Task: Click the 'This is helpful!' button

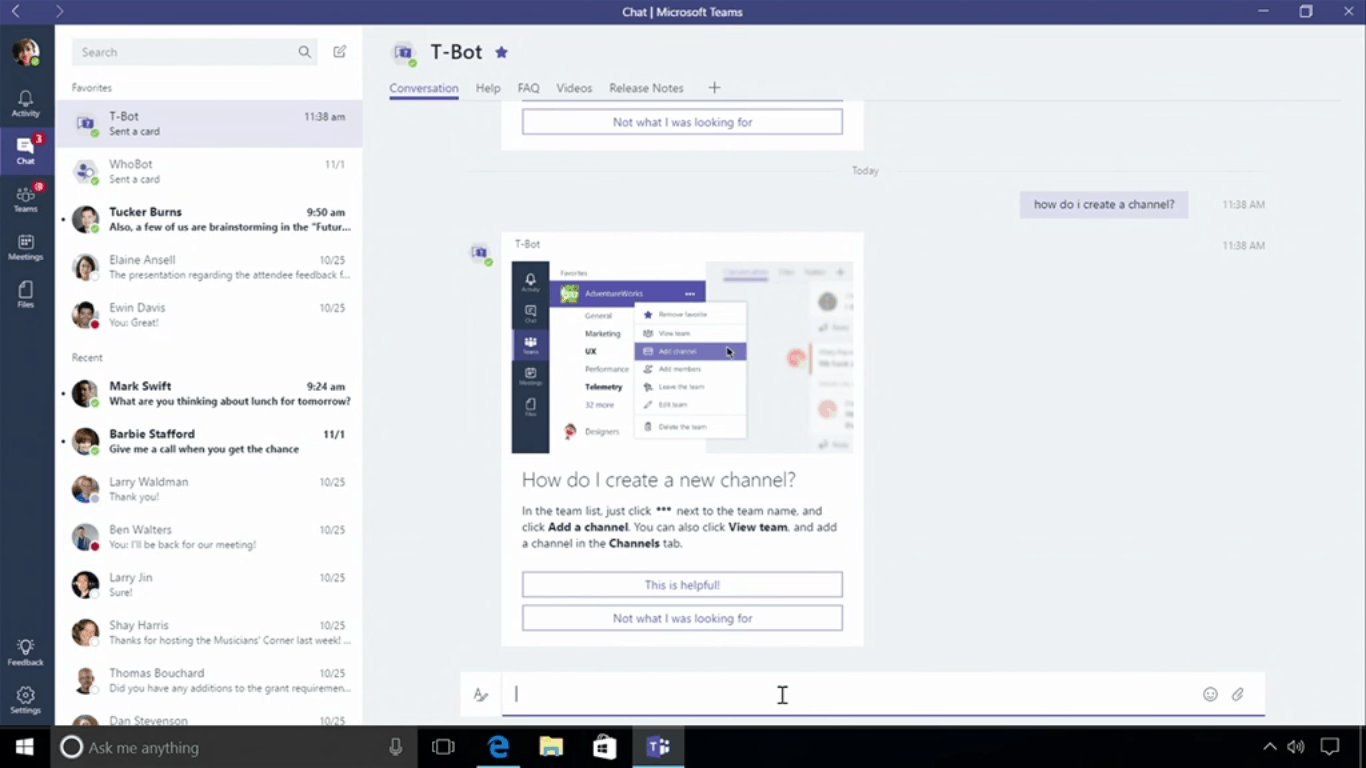Action: (x=682, y=585)
